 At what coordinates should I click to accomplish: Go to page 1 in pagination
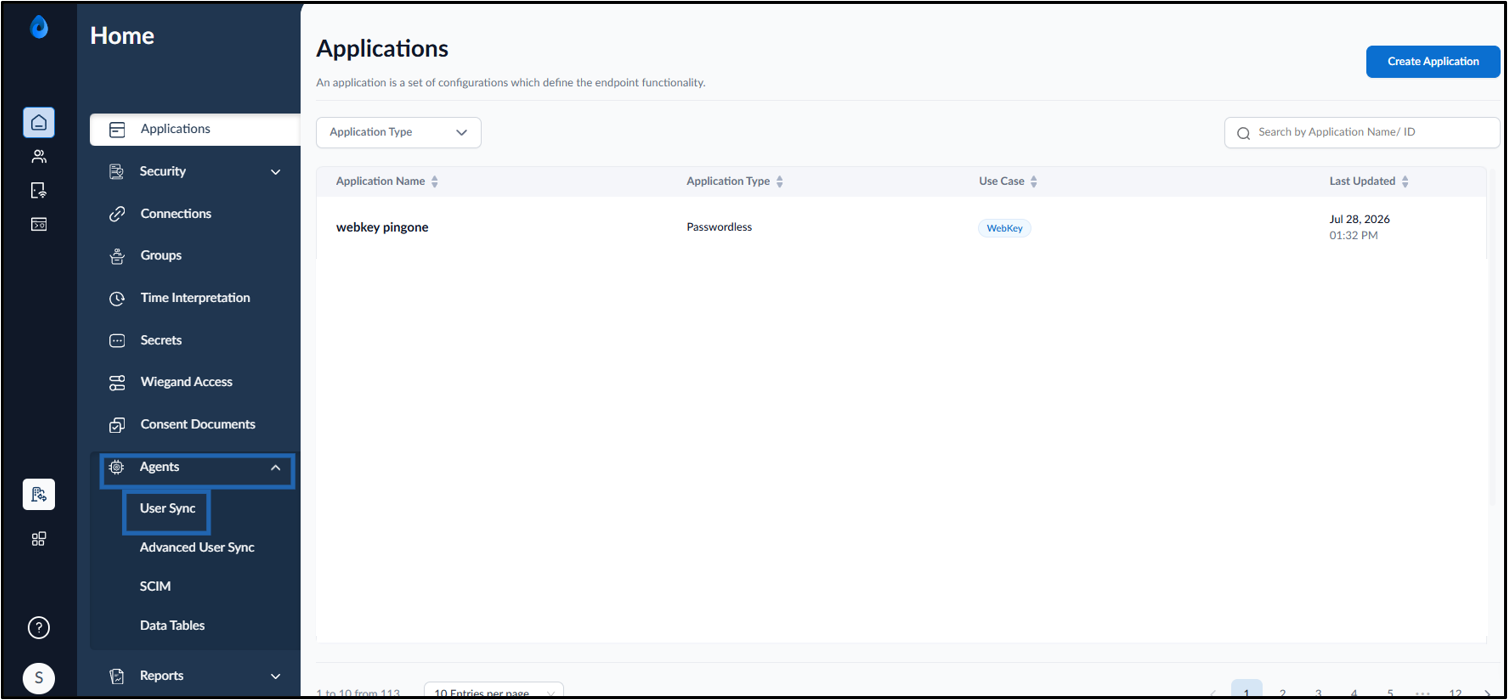pos(1246,690)
